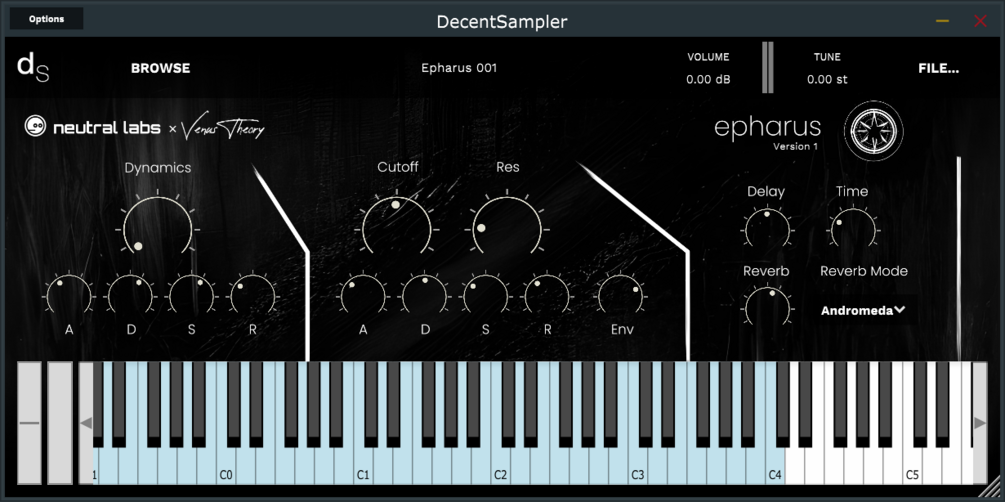This screenshot has width=1005, height=502.
Task: Click the modulation wheel
Action: 60,423
